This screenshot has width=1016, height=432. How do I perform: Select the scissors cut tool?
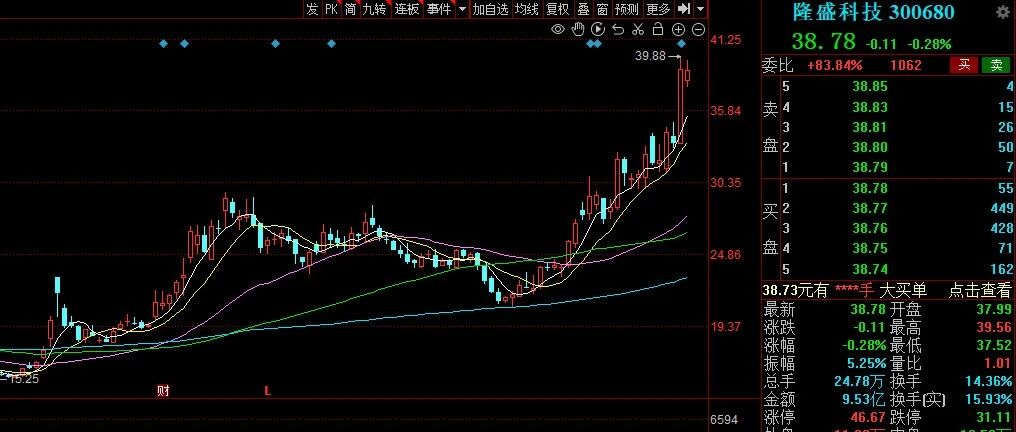(x=638, y=29)
